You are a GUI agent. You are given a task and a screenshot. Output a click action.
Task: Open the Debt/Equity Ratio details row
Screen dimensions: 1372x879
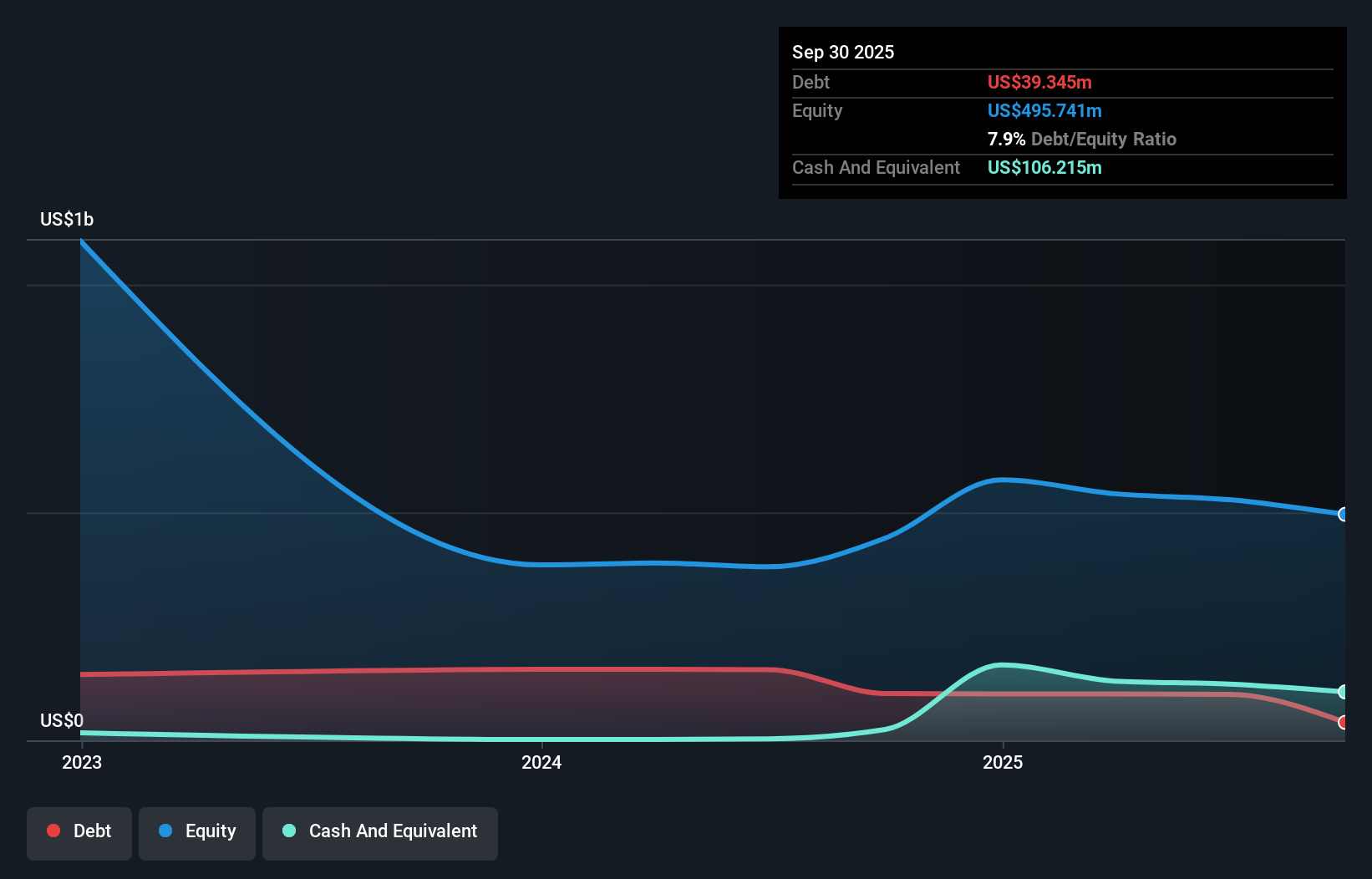click(x=1082, y=139)
